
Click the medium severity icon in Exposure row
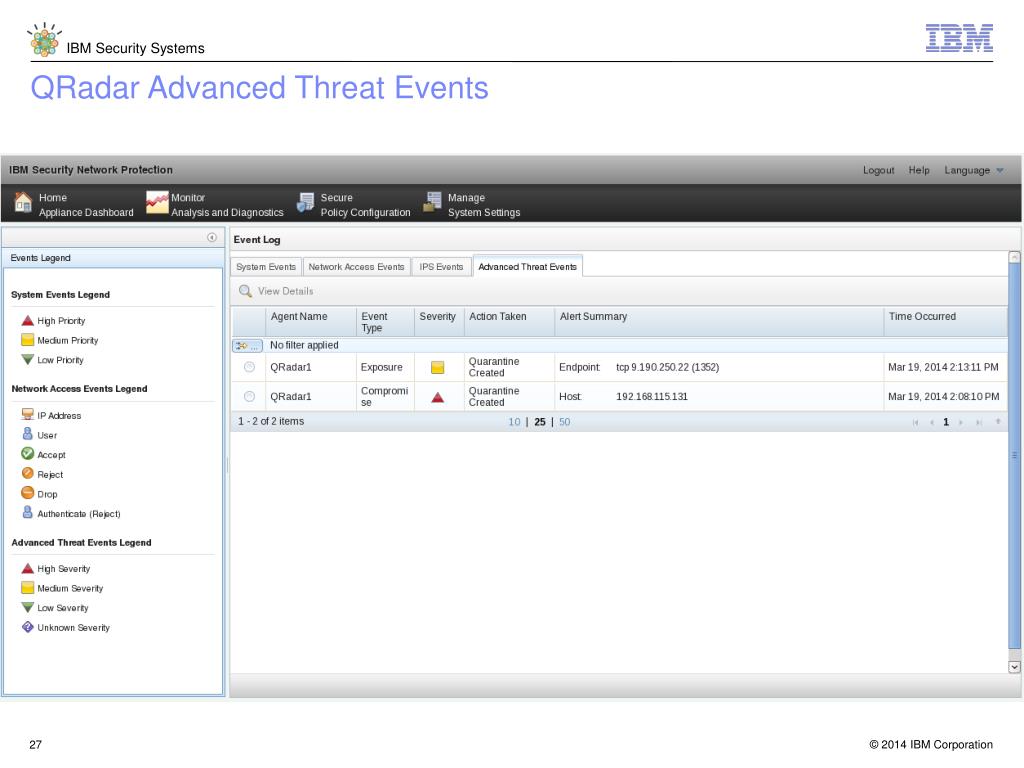(x=438, y=368)
